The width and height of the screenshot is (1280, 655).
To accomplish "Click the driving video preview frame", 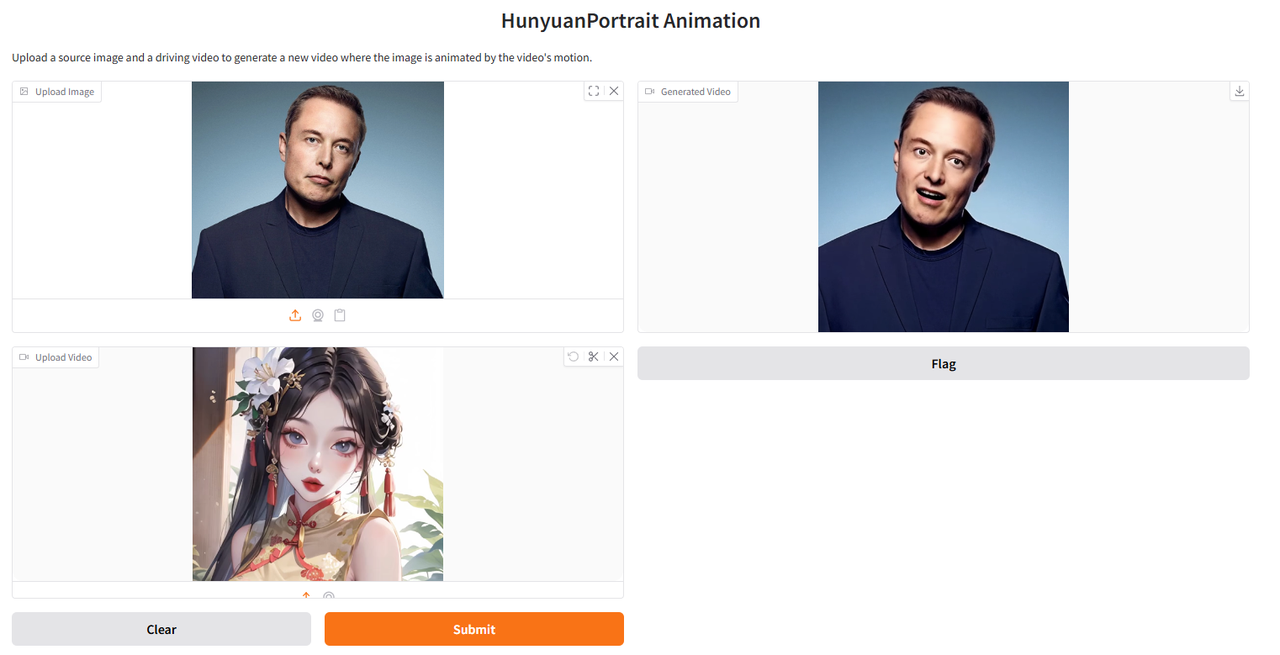I will coord(318,464).
